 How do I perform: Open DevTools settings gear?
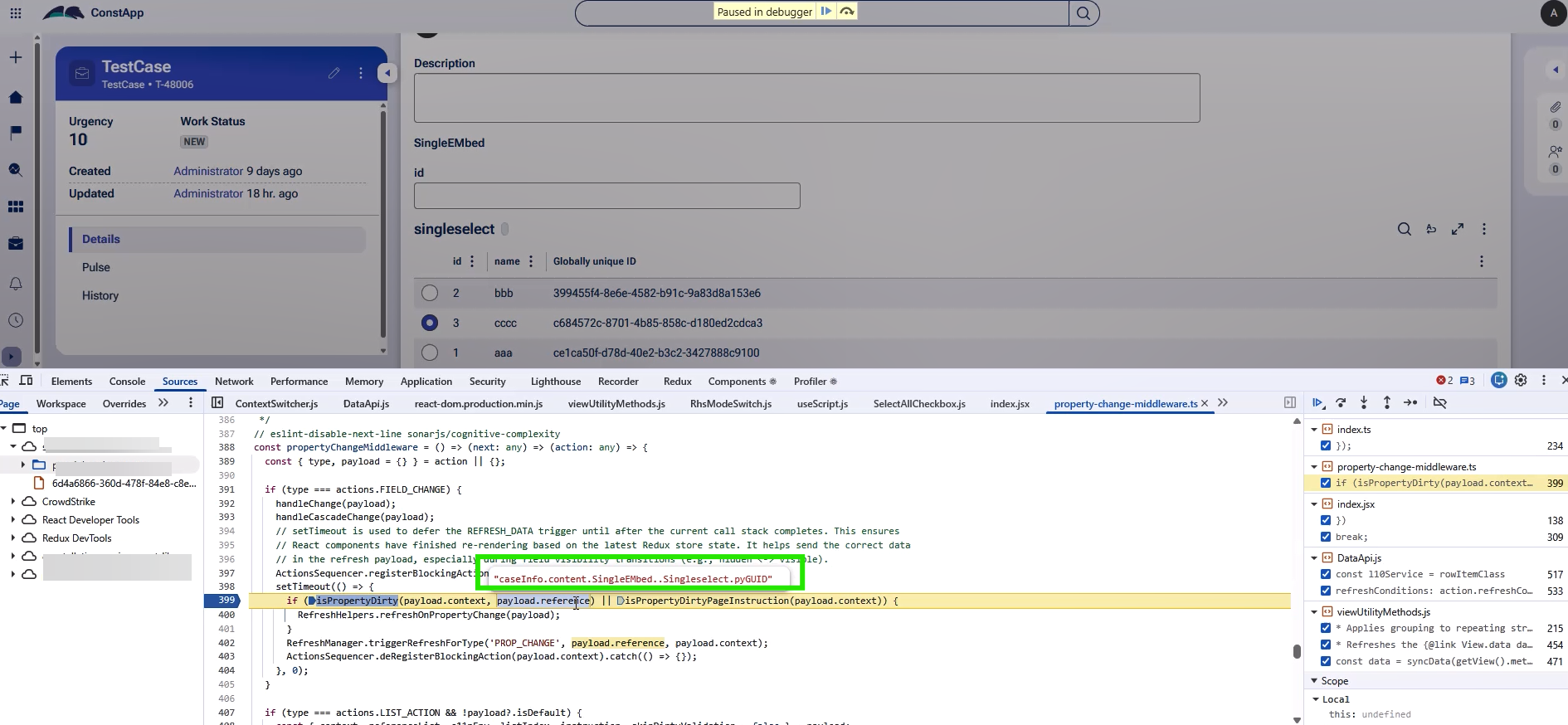click(1521, 380)
